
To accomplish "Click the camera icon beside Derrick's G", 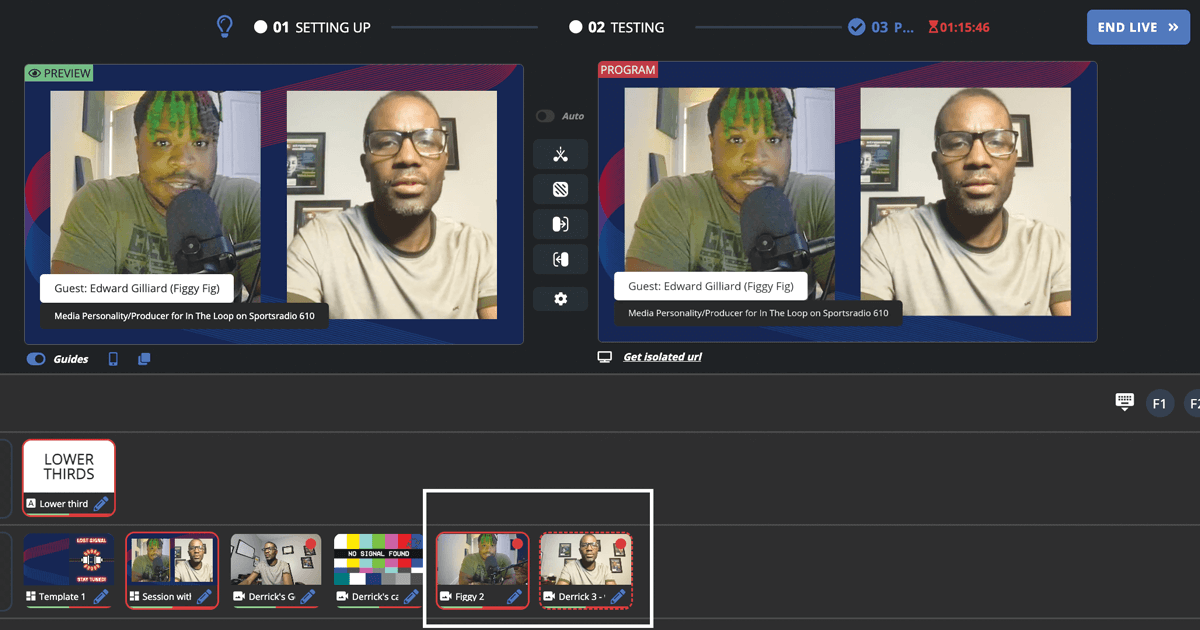I will 239,597.
